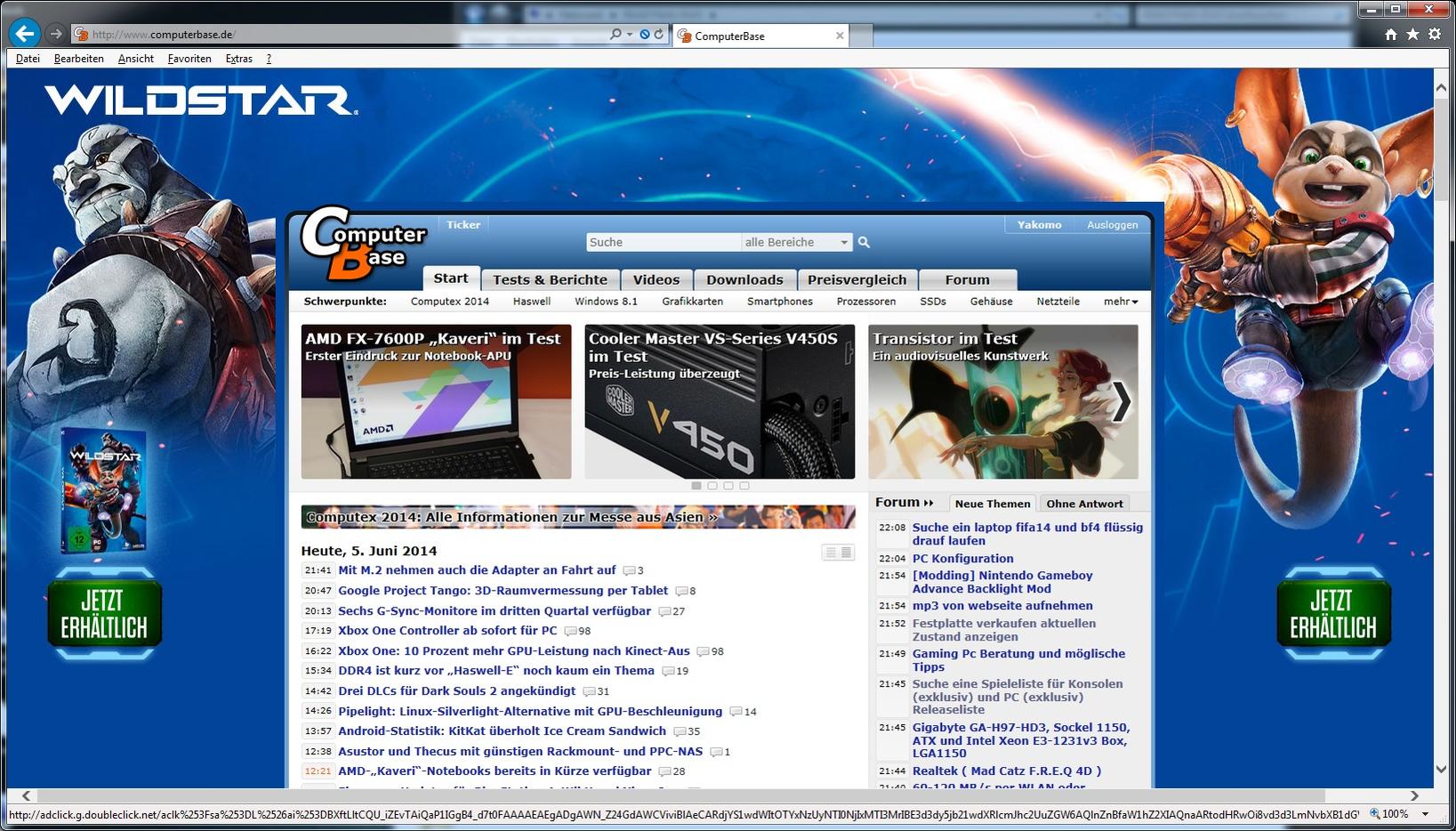Click the ComputerBase site logo
Image resolution: width=1456 pixels, height=831 pixels.
click(365, 242)
